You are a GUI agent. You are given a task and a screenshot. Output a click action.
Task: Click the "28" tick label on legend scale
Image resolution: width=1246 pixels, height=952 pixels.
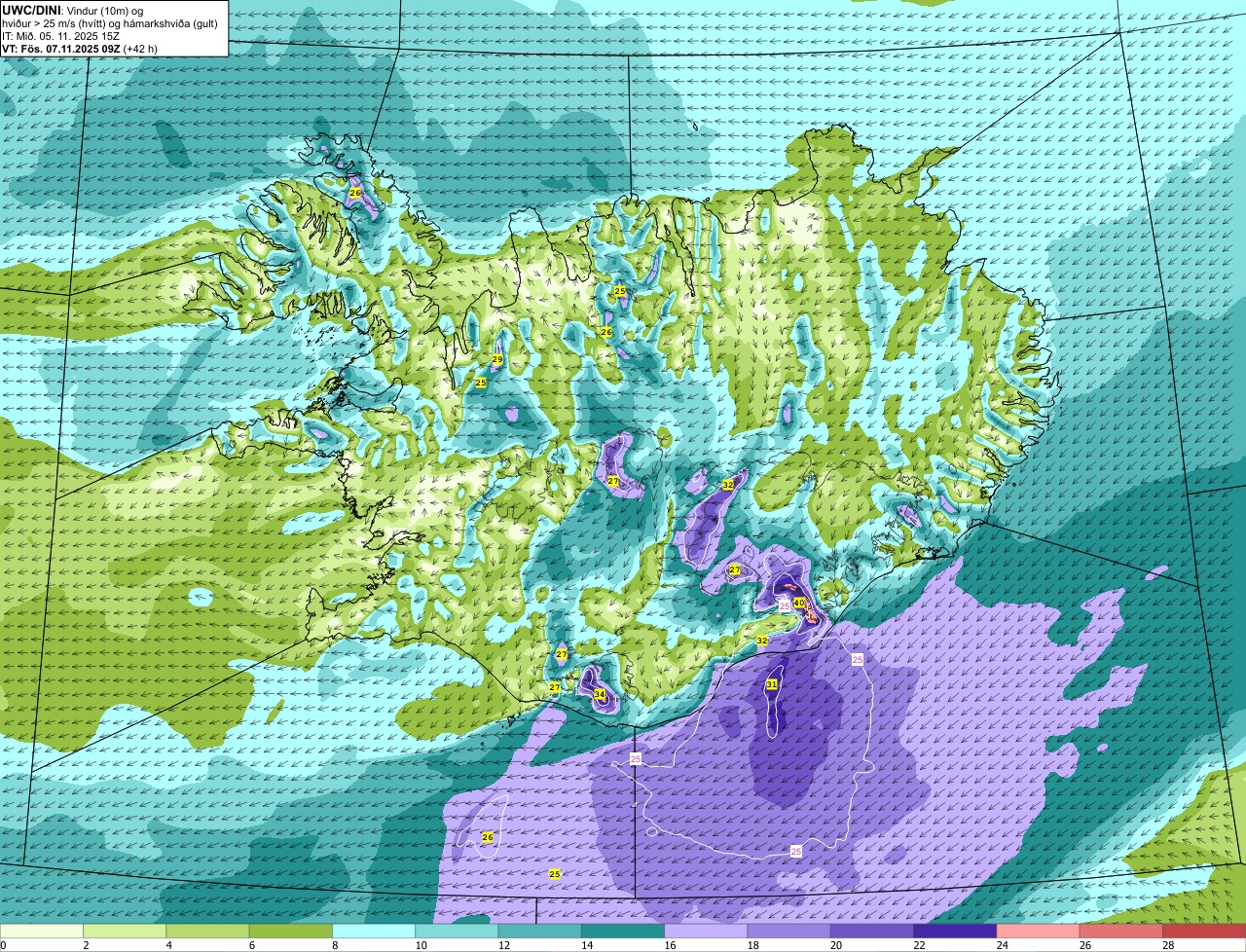(x=1169, y=945)
